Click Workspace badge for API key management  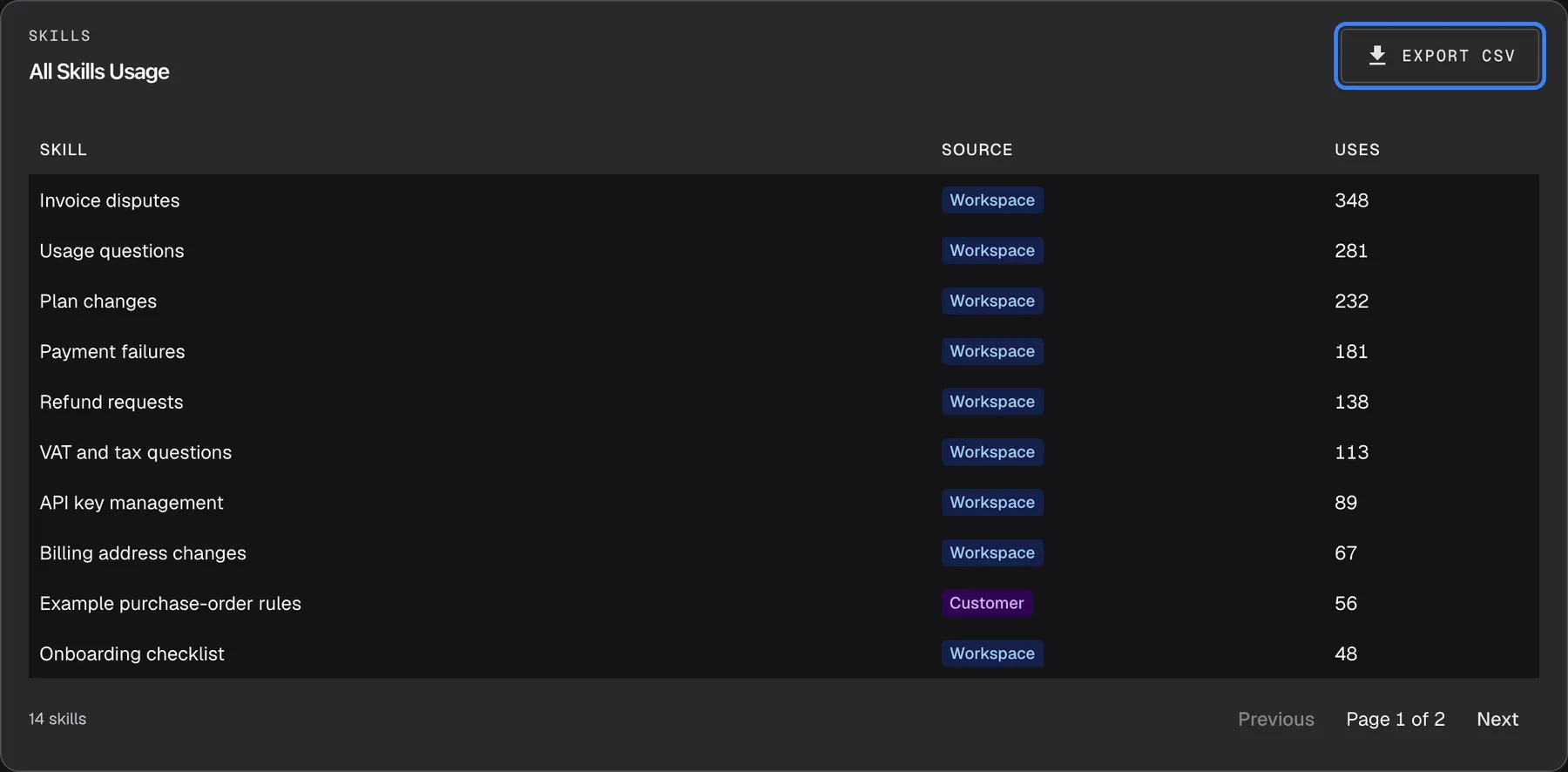point(992,503)
